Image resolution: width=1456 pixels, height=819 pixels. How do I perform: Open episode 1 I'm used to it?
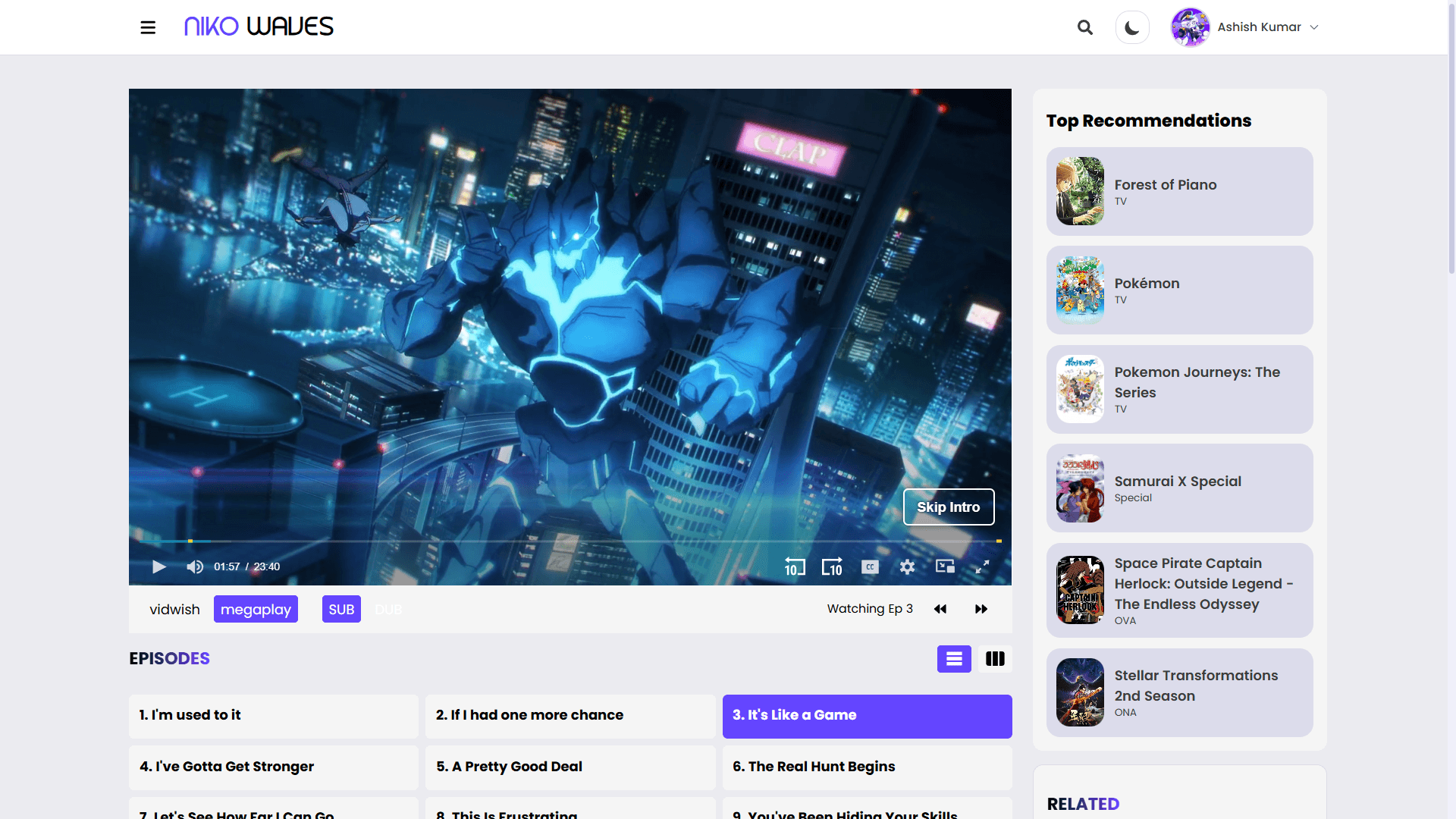coord(274,716)
